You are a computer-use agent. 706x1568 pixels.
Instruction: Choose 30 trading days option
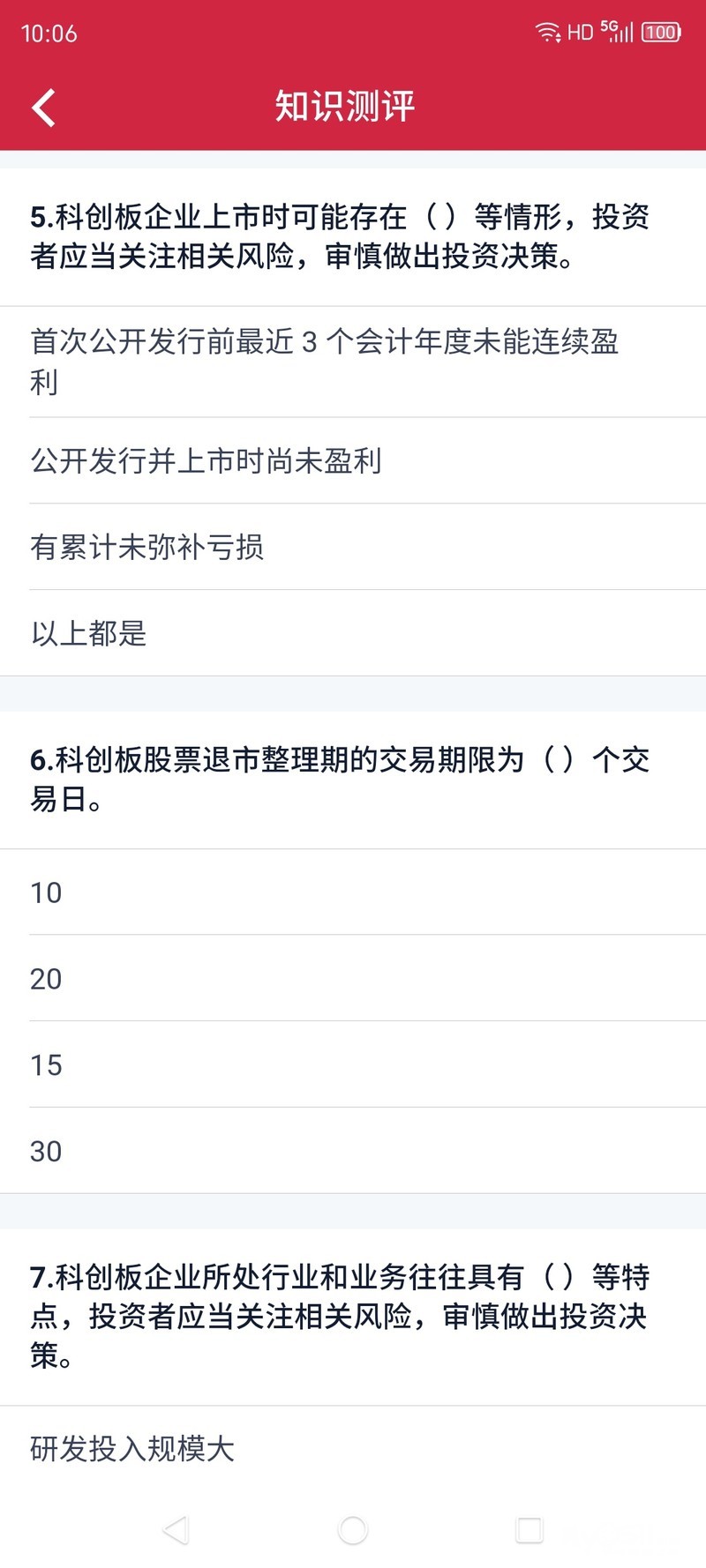46,1152
